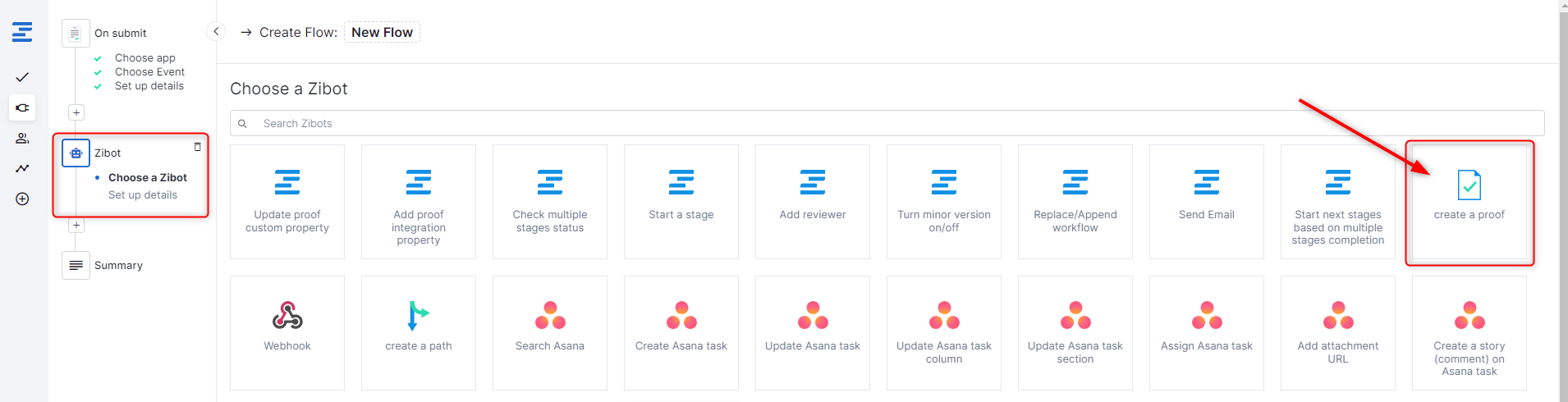Image resolution: width=1568 pixels, height=402 pixels.
Task: Click the On submit document icon
Action: [76, 34]
